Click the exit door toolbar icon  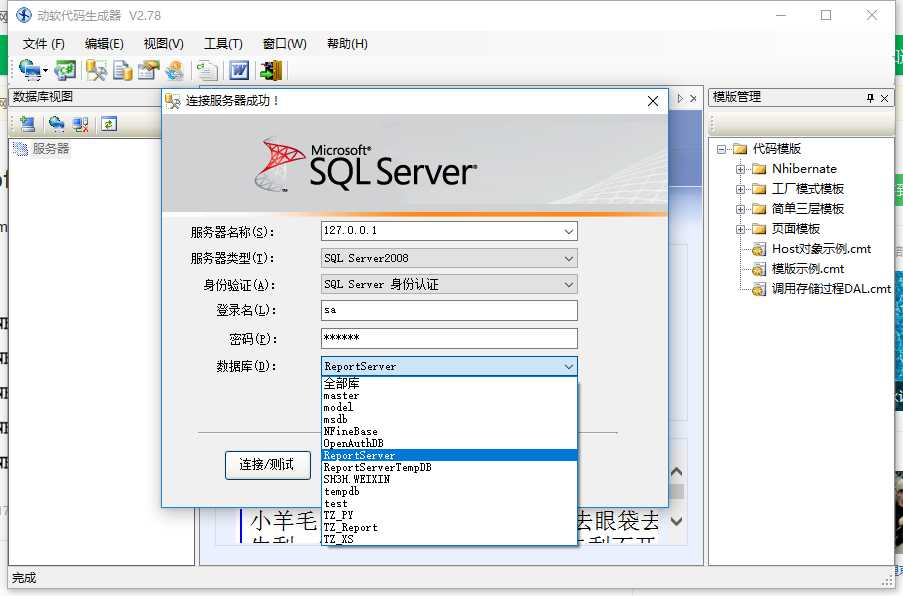click(x=271, y=70)
